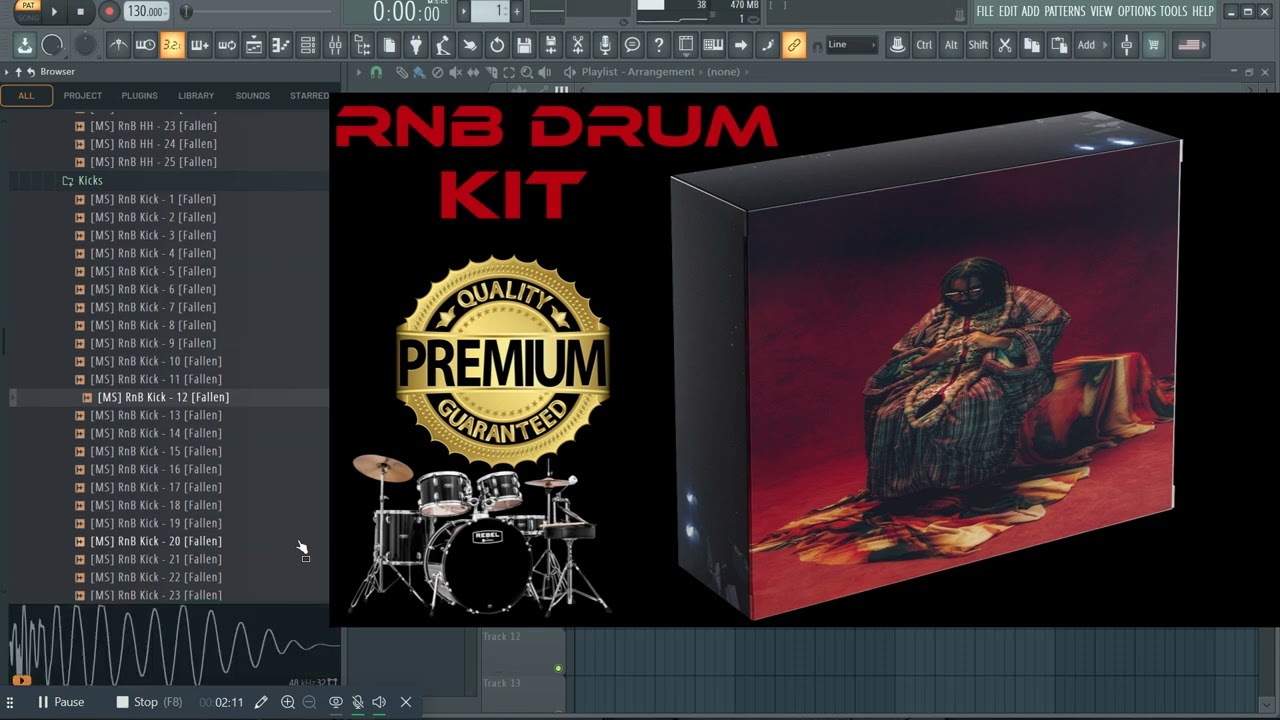This screenshot has width=1280, height=720.
Task: Click the shopping cart content library icon
Action: click(x=1153, y=45)
